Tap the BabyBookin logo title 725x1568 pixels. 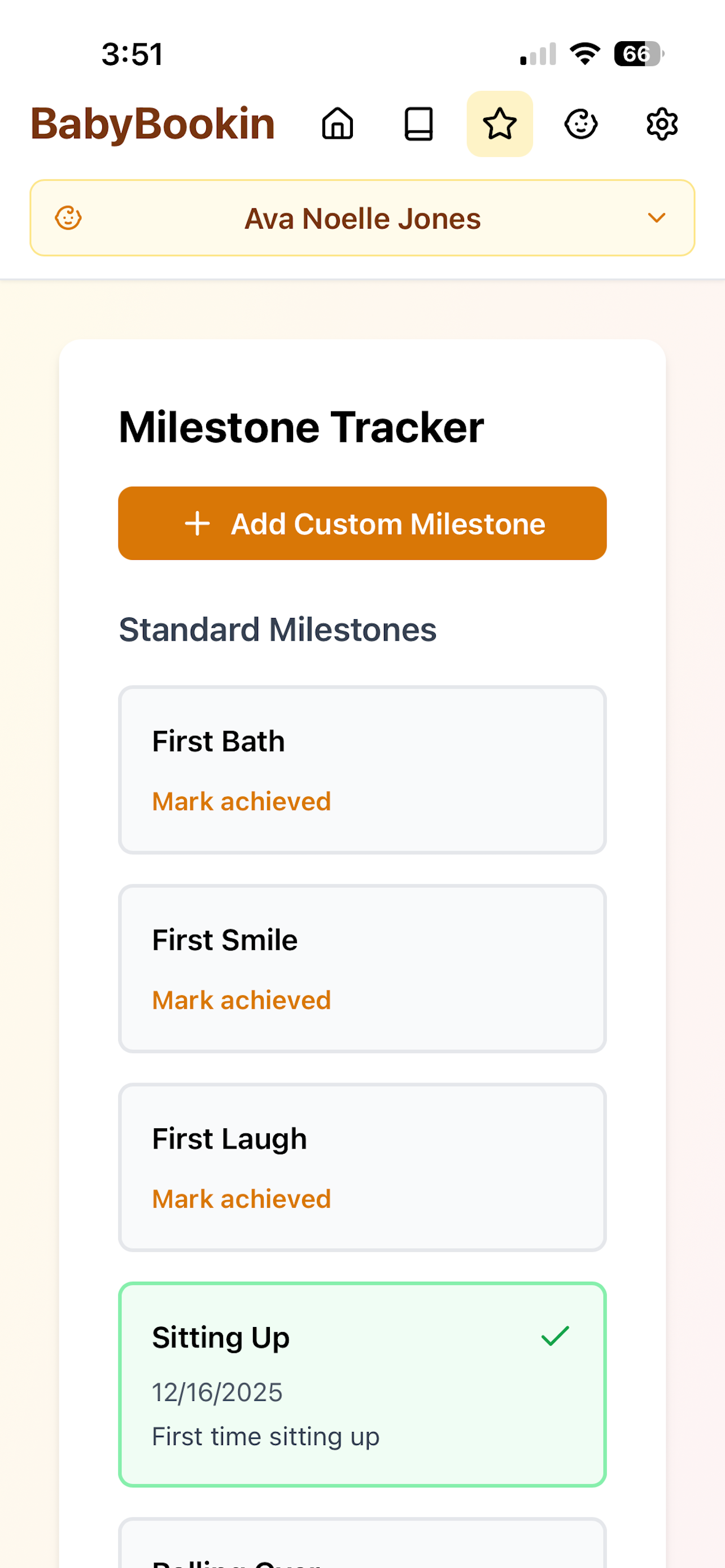153,124
